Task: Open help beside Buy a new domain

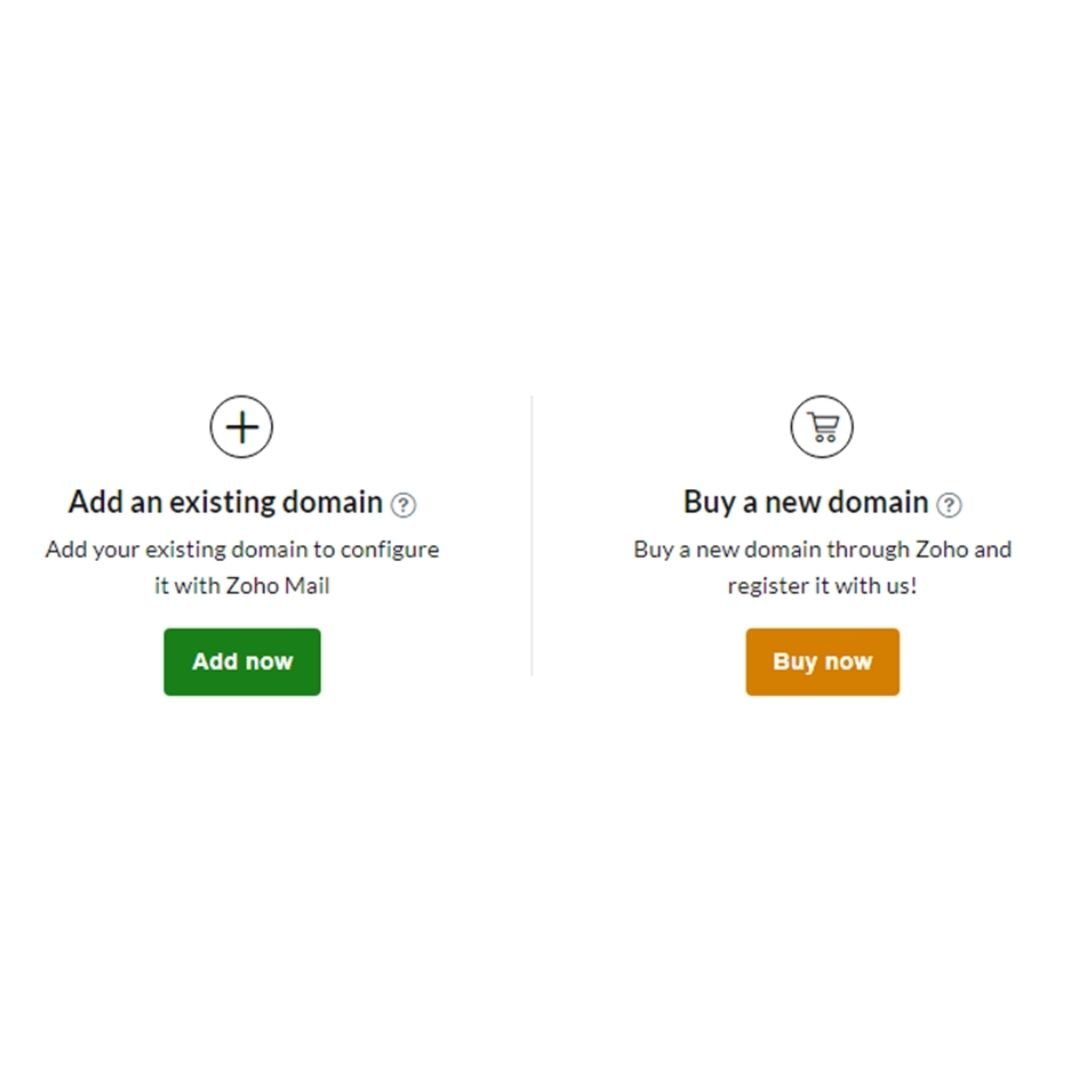Action: click(x=949, y=505)
